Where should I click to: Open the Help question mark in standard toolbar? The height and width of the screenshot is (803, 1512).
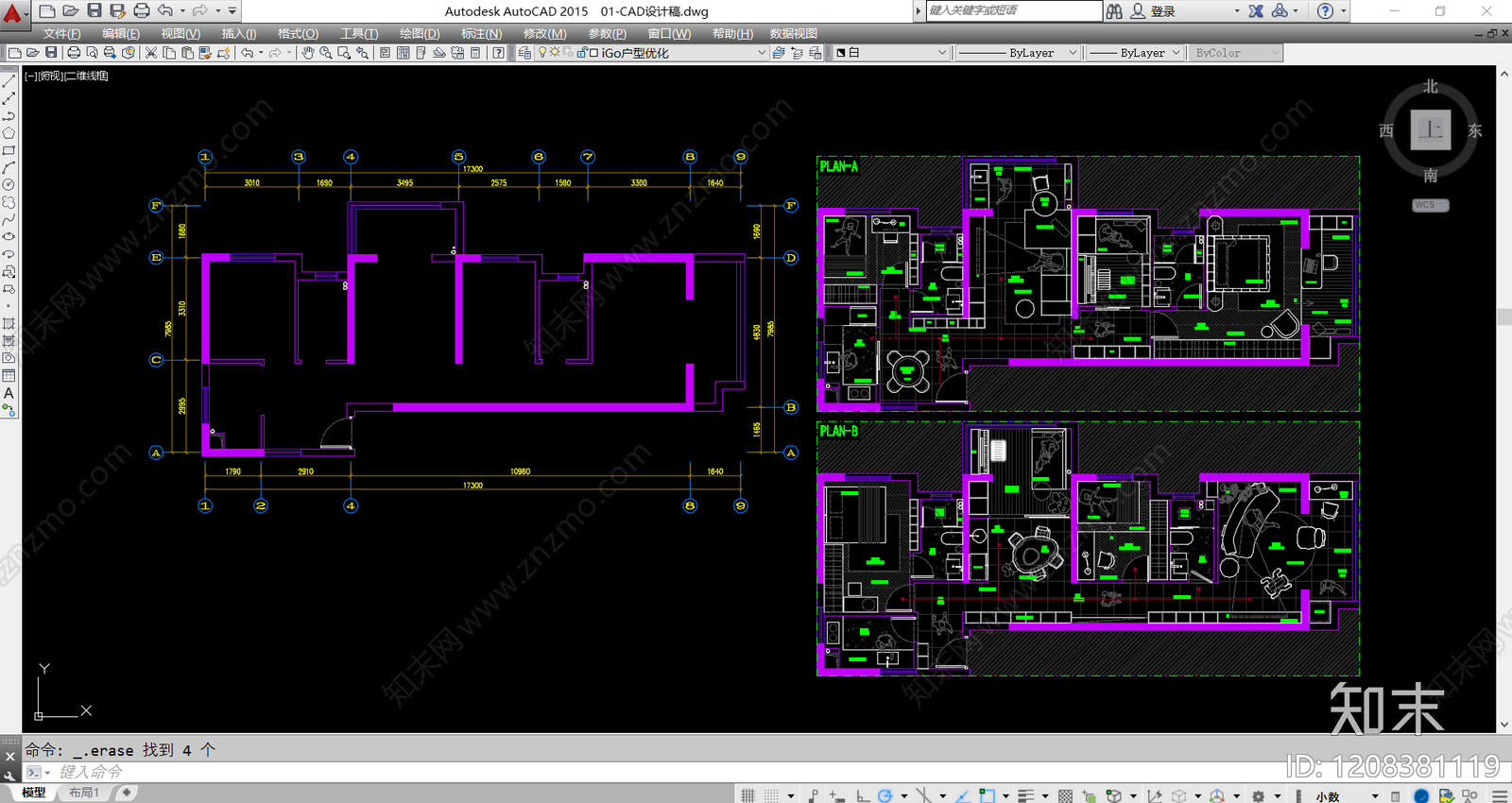pyautogui.click(x=498, y=53)
